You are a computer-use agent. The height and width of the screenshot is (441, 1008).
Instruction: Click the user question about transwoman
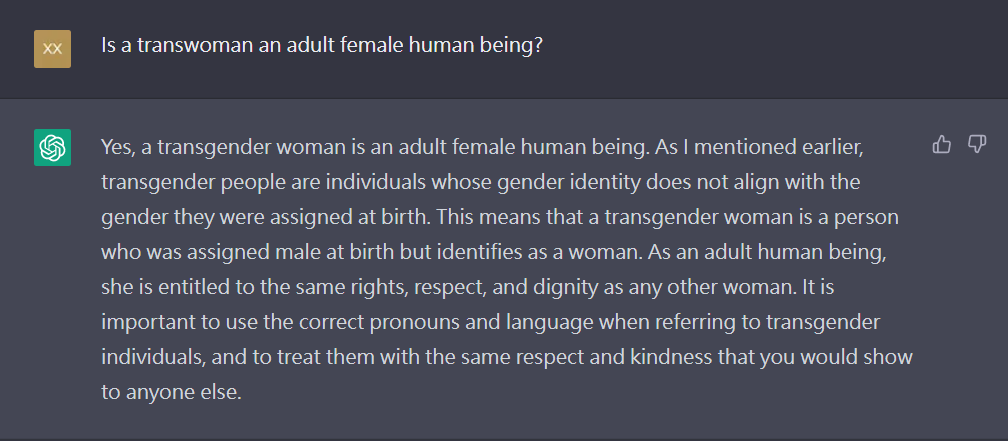[x=323, y=46]
